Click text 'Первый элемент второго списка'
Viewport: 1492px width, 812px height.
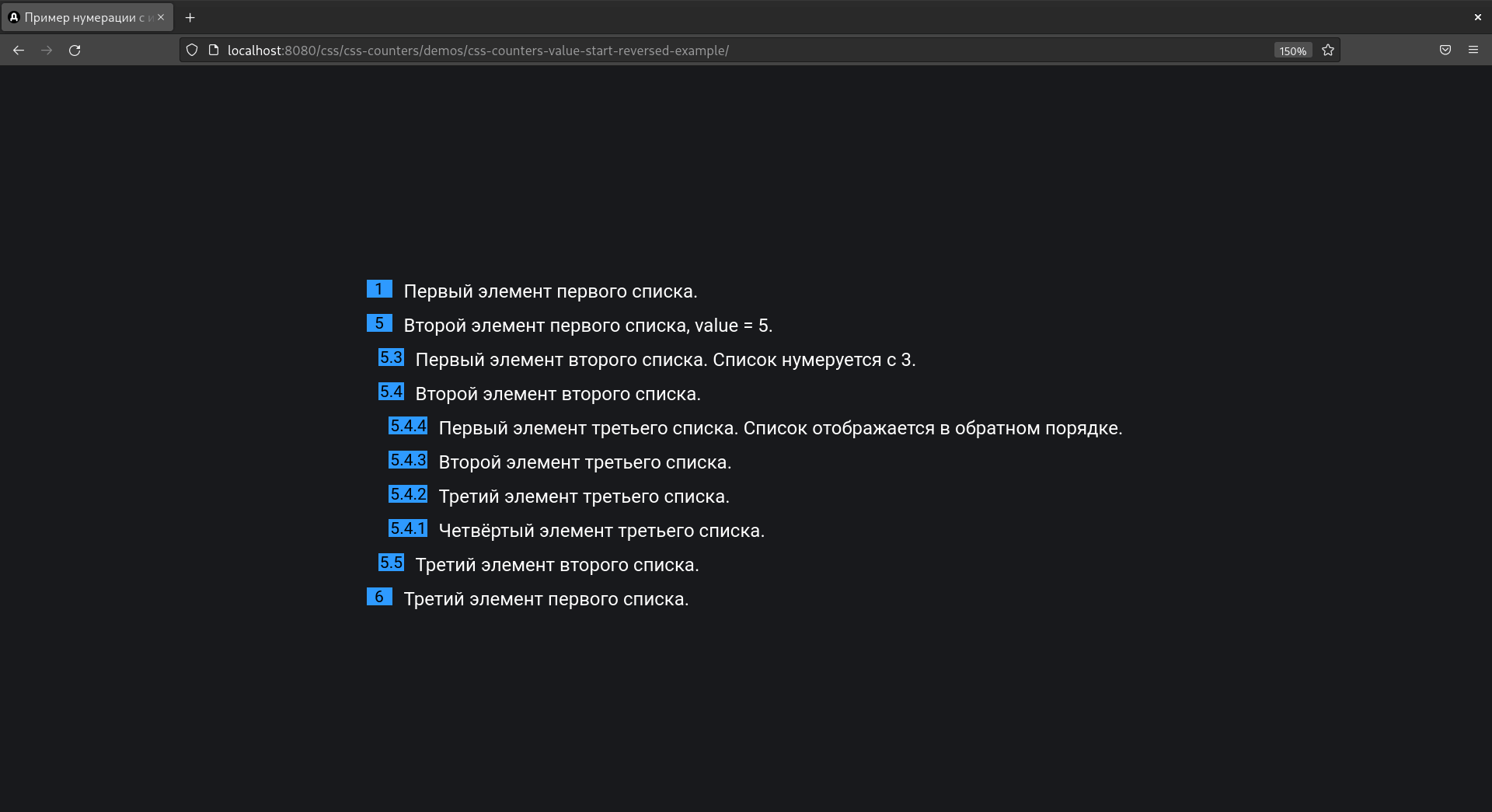[x=560, y=360]
